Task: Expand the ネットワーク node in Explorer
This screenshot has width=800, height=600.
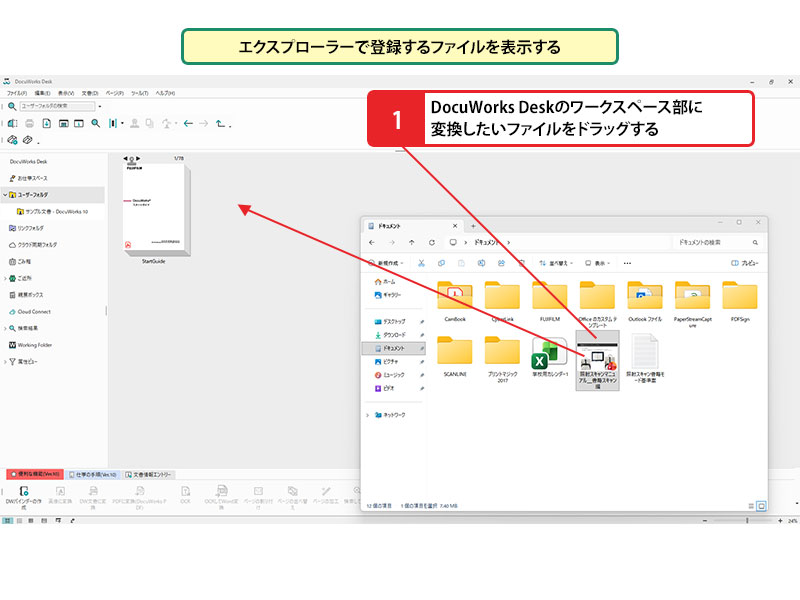Action: click(x=366, y=415)
